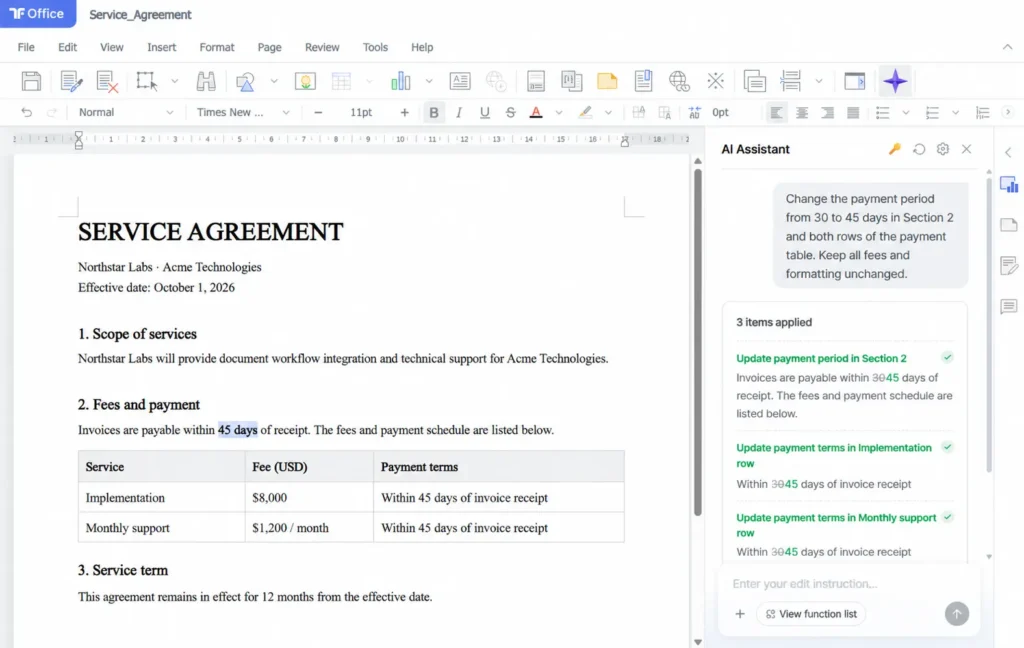Click the plus attach button in AI input
Image resolution: width=1024 pixels, height=648 pixels.
point(740,614)
